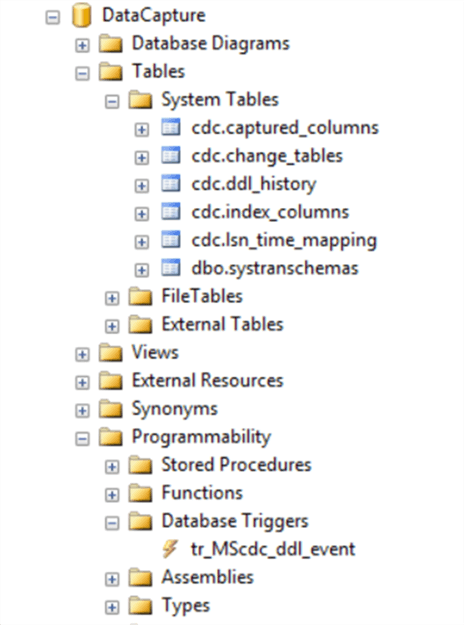Click the Stored Procedures folder icon
Screen dimensions: 464x625
tap(140, 465)
